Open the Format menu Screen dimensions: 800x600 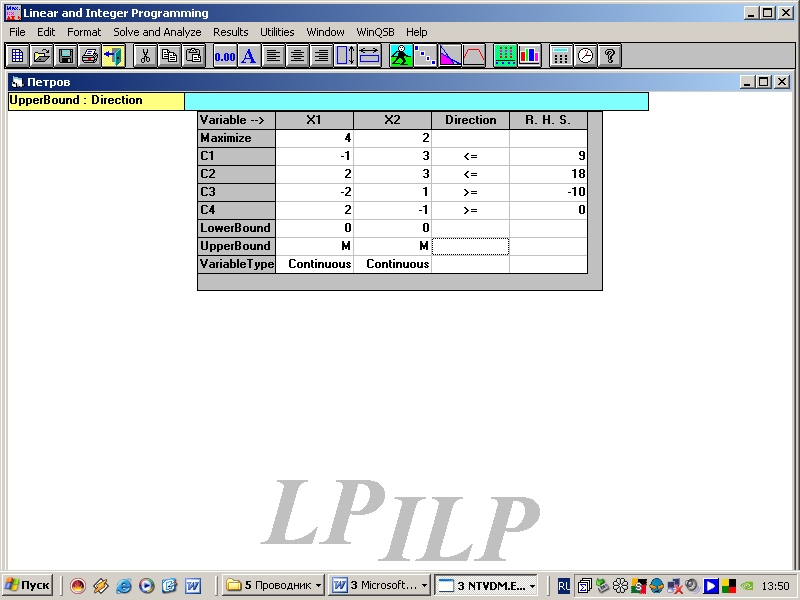[84, 32]
